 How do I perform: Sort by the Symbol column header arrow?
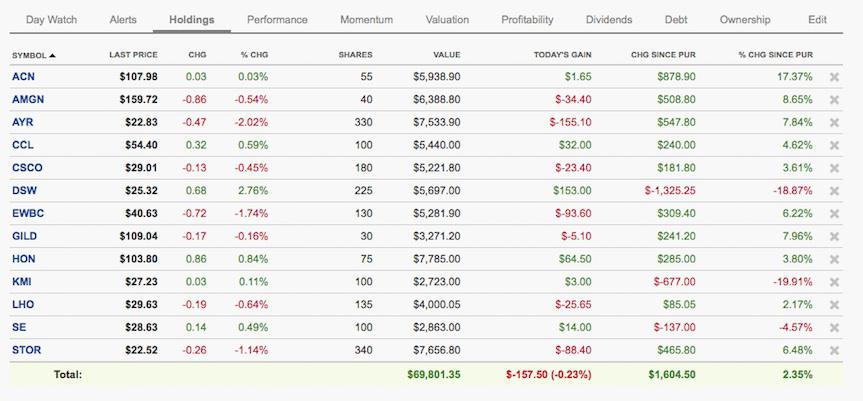(52, 54)
